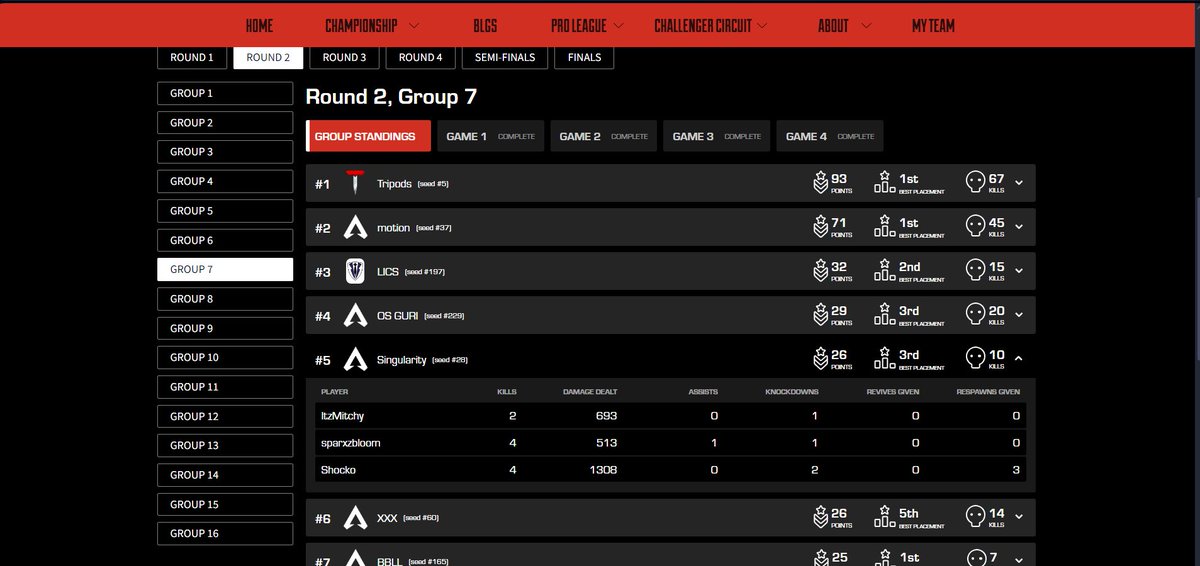View Game 2 results

[604, 136]
